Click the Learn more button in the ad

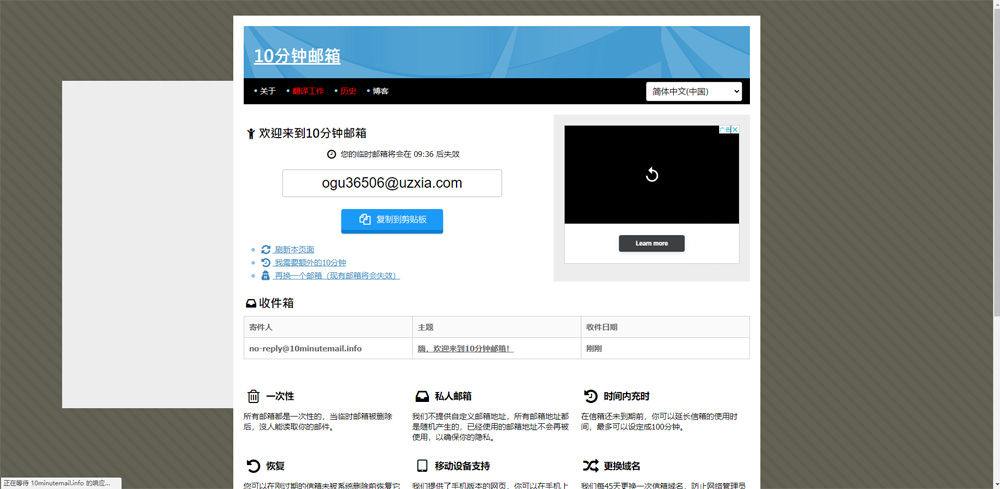point(651,243)
